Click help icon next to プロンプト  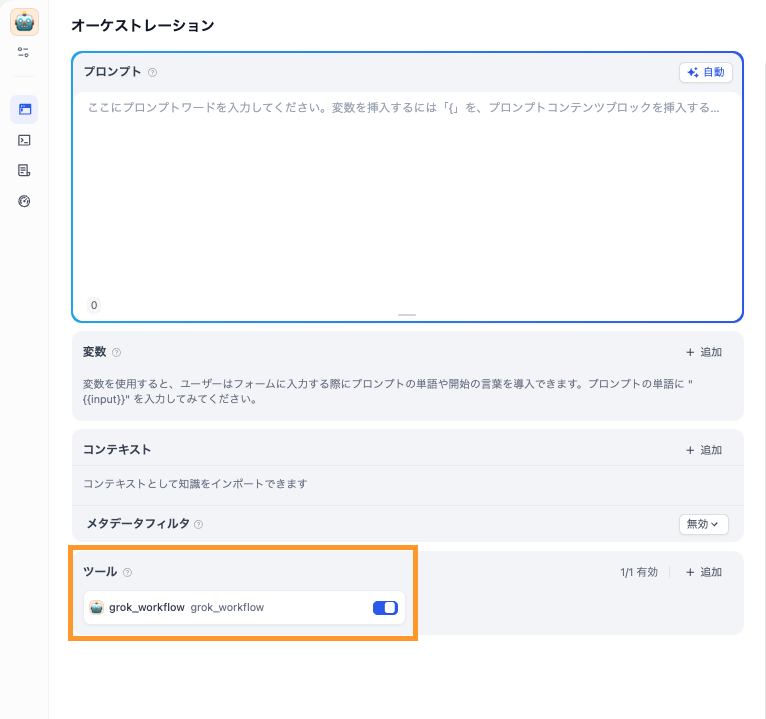point(152,73)
